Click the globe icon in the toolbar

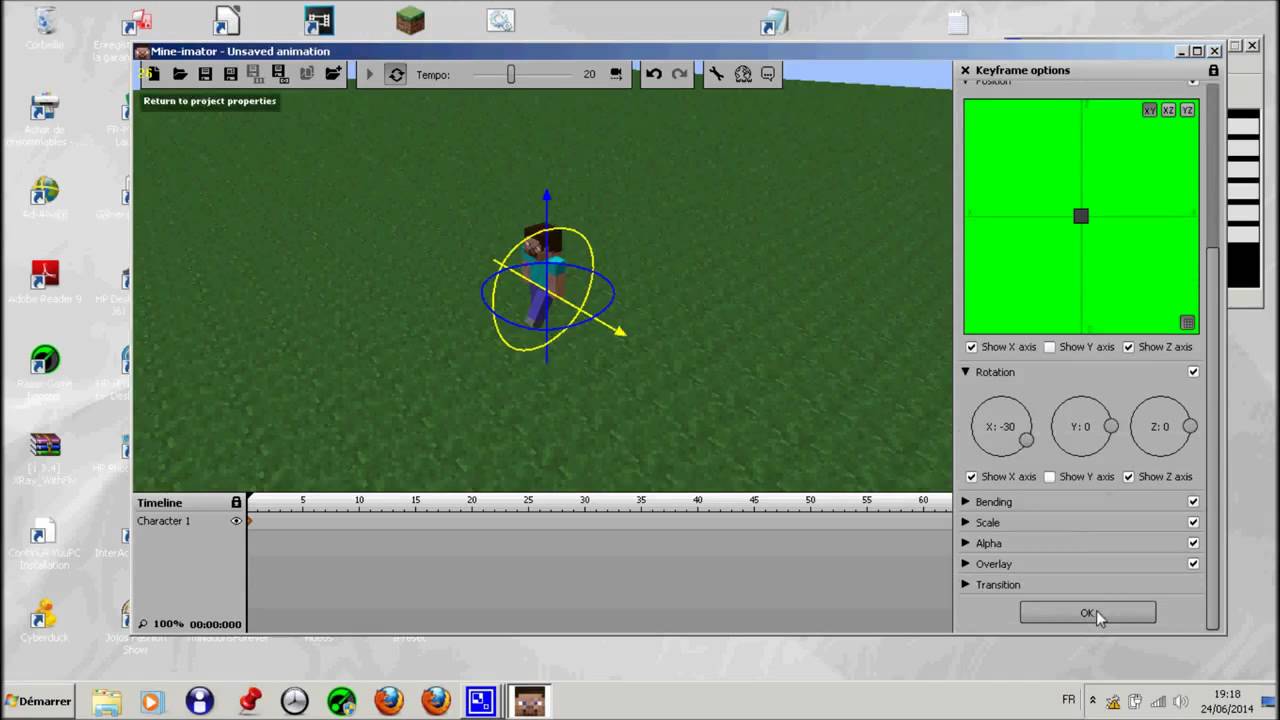coord(743,74)
